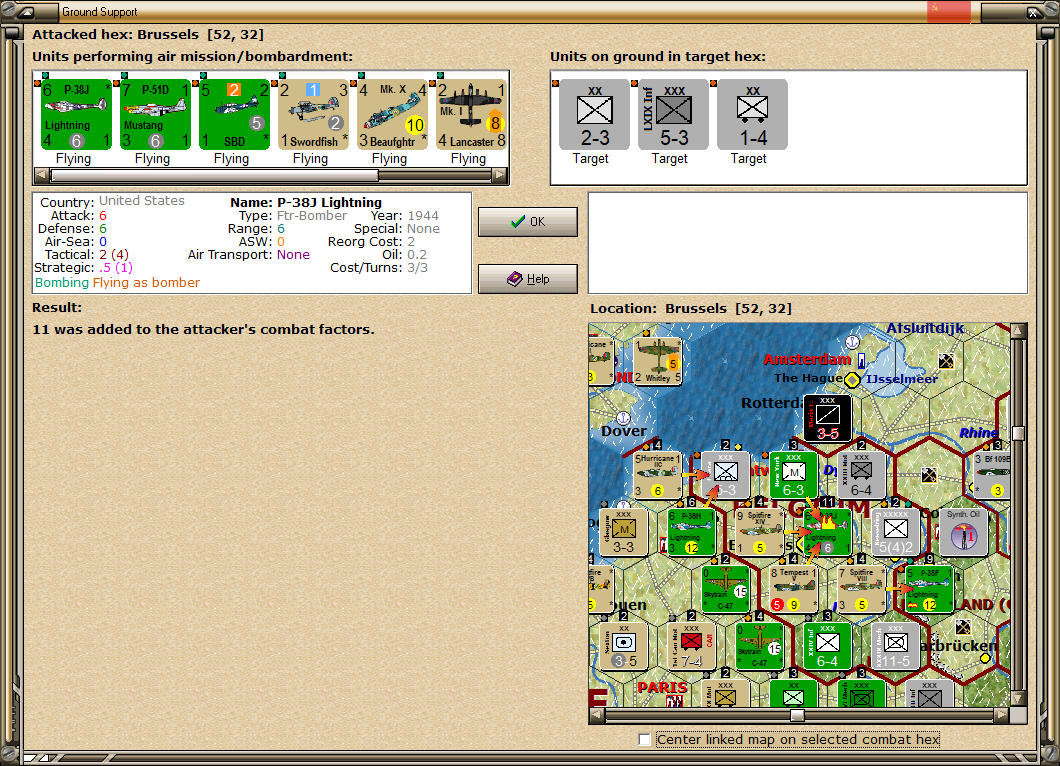This screenshot has height=766, width=1060.
Task: Click the green 6-3 New York unit
Action: 794,475
